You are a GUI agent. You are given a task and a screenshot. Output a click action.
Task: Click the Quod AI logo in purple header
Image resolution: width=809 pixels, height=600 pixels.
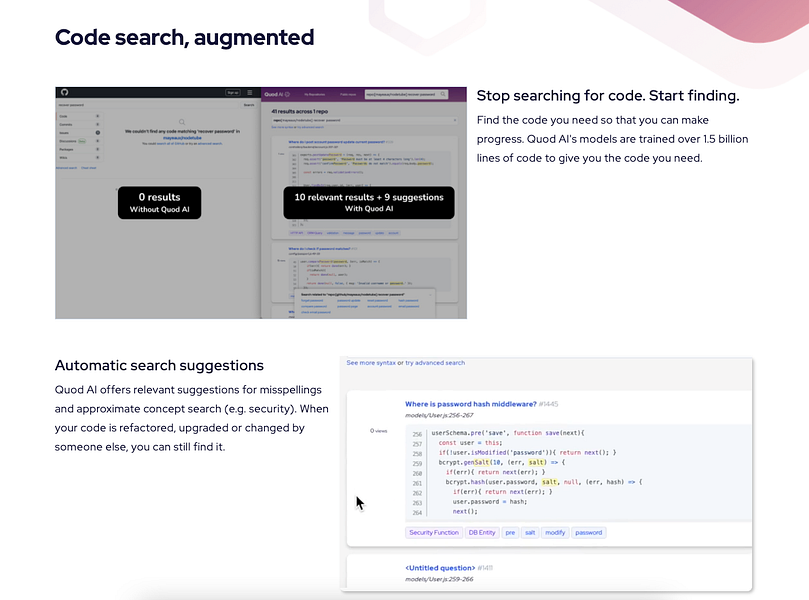point(277,94)
